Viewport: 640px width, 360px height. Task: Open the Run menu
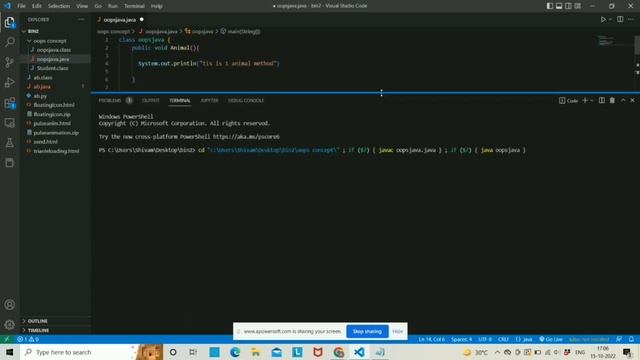(x=113, y=6)
